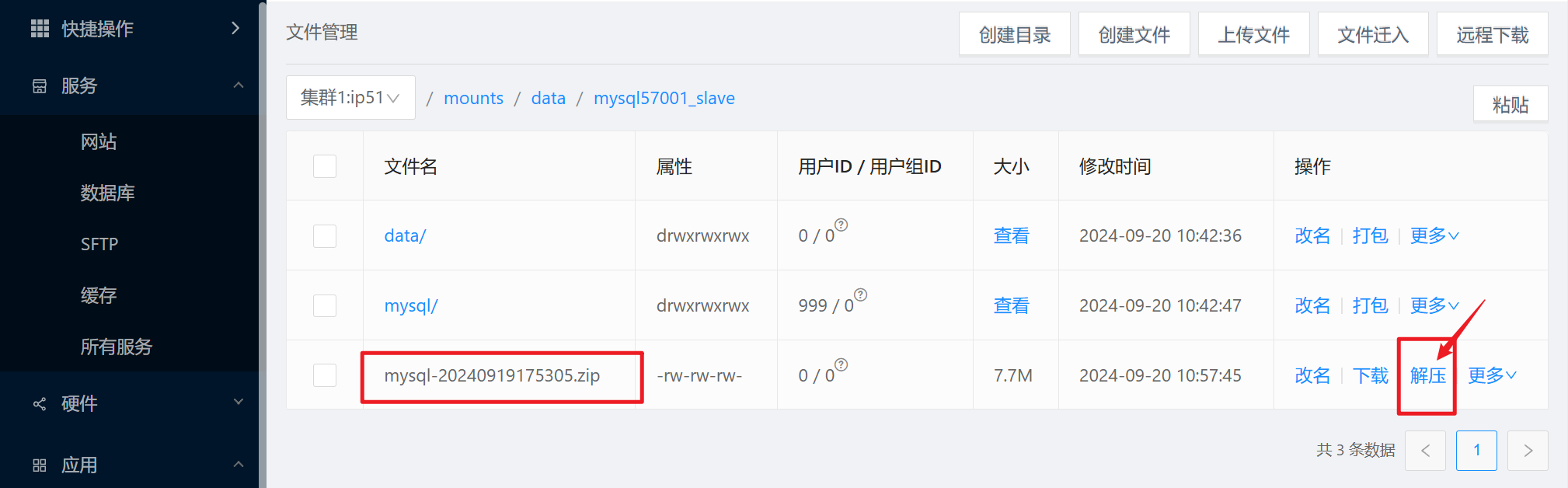Click the 硬件 share icon in sidebar
This screenshot has width=1568, height=488.
40,404
